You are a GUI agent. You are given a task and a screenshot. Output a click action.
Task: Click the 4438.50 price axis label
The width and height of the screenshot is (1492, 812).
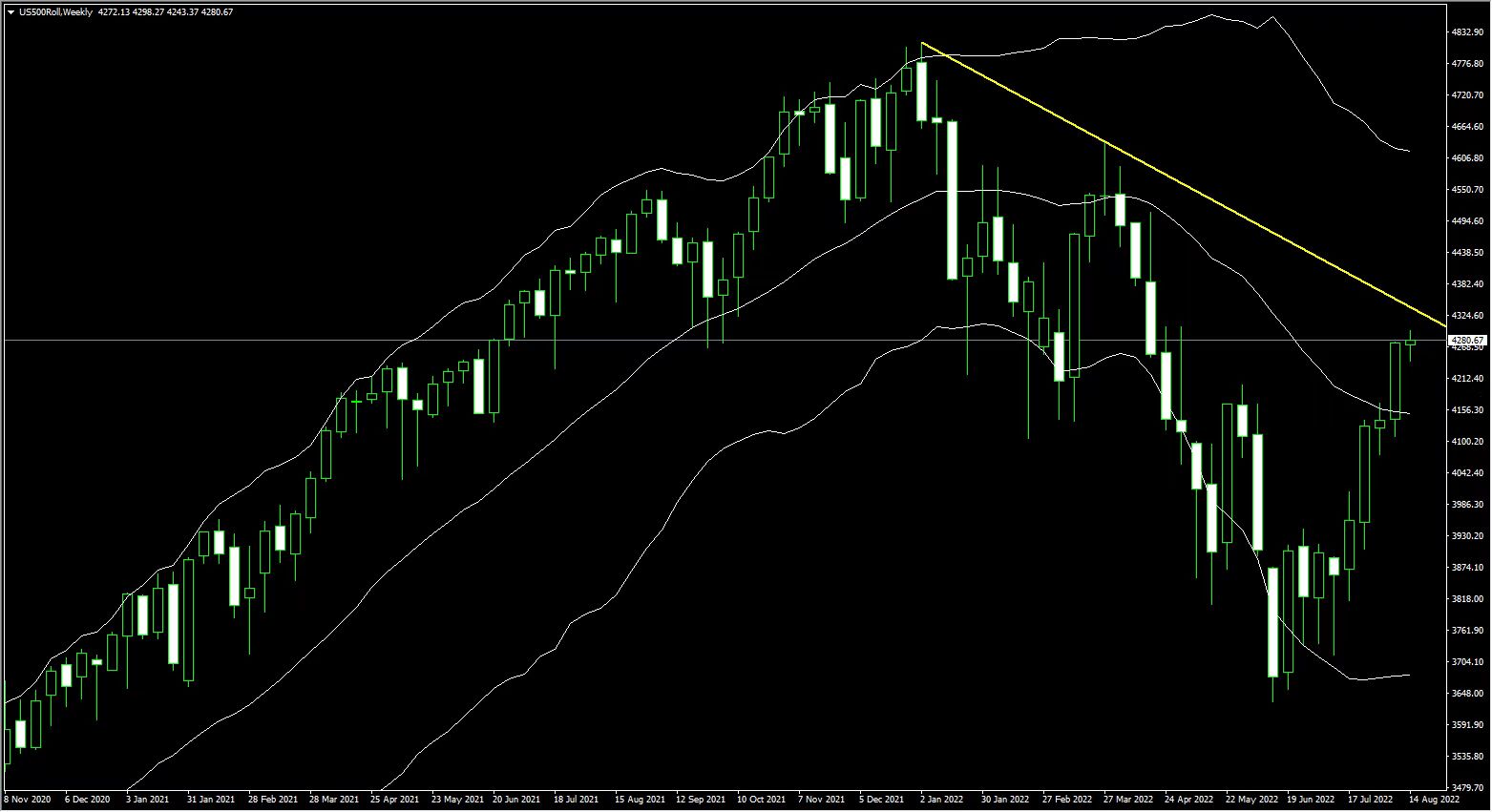1465,253
